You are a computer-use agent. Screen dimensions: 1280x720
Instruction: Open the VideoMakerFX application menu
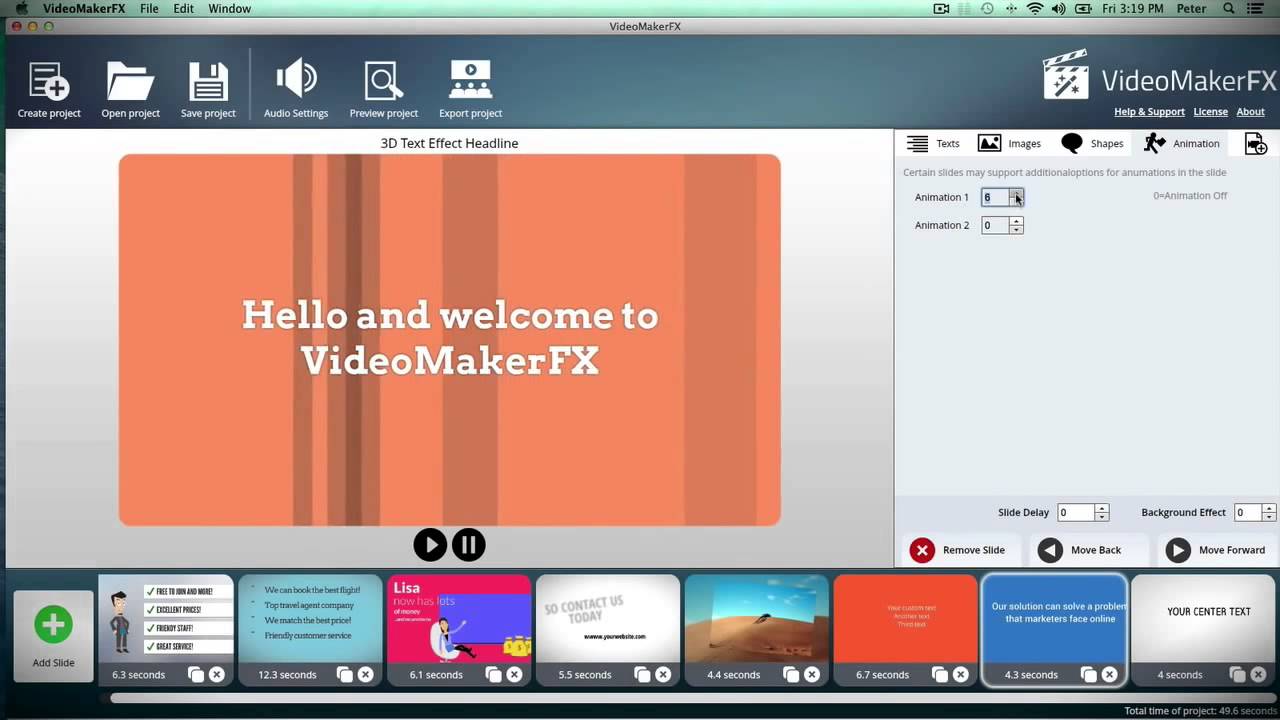tap(84, 8)
